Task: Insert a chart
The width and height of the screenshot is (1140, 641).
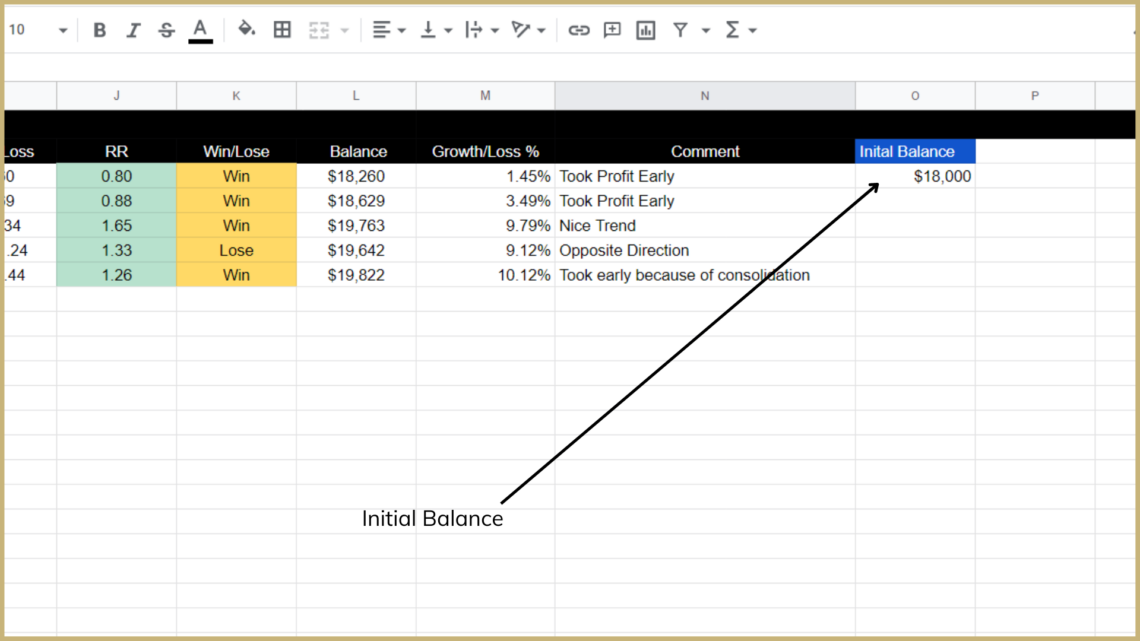Action: (x=645, y=30)
